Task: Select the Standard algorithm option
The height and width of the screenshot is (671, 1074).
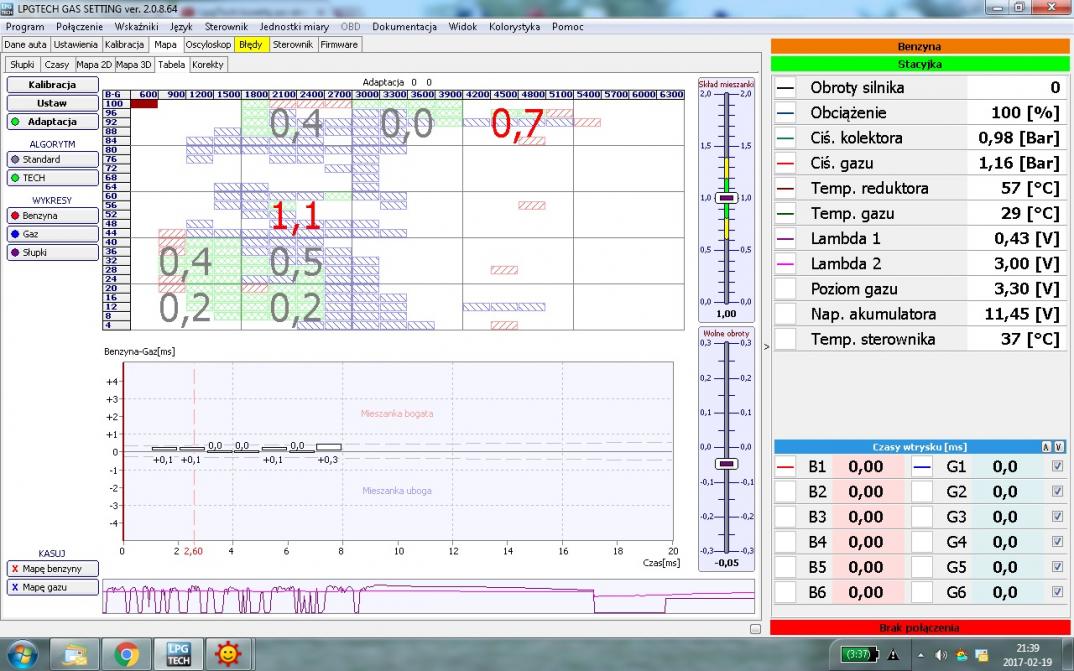Action: click(x=53, y=160)
